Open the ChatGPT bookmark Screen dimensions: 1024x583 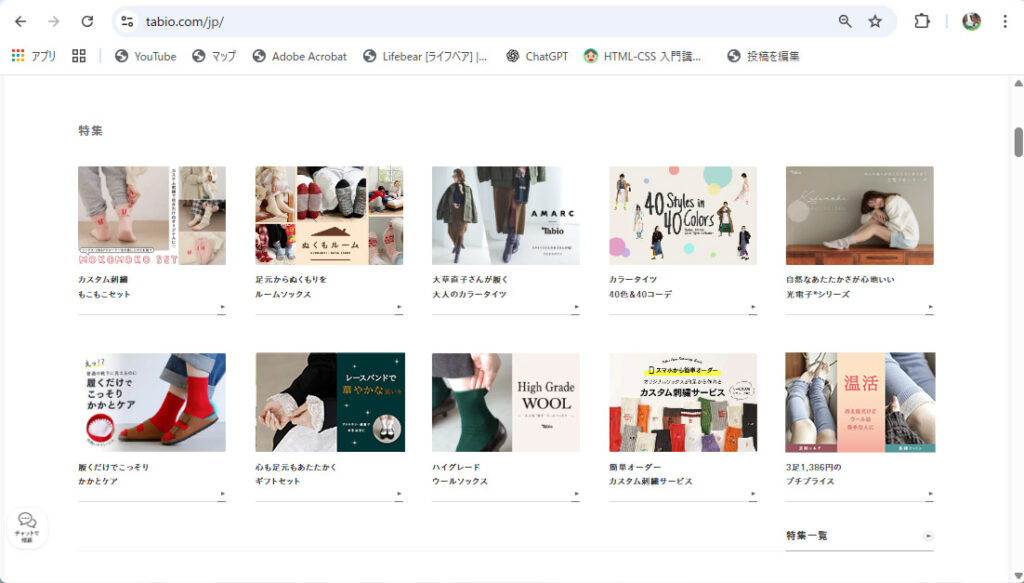pos(537,56)
